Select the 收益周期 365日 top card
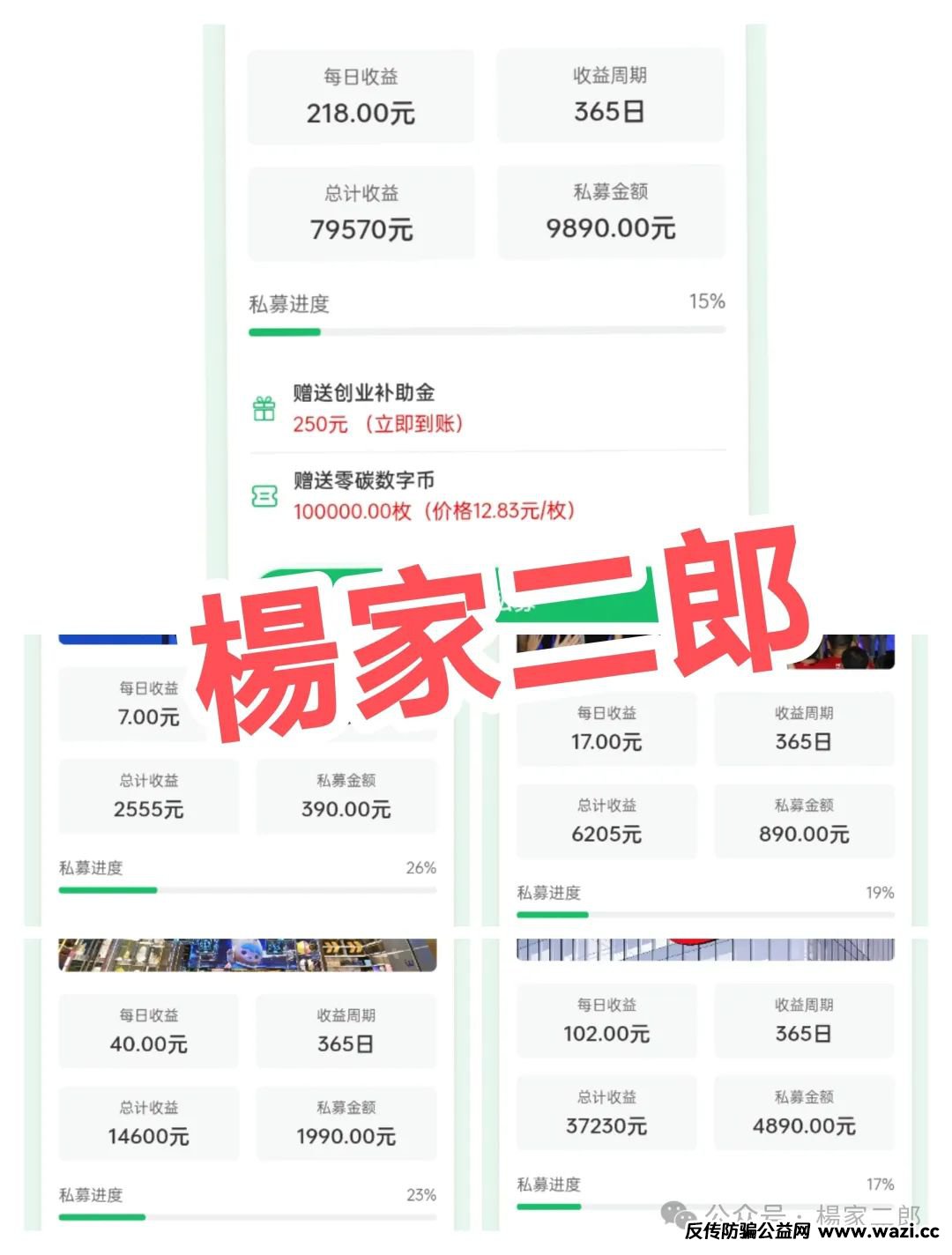 click(x=610, y=96)
